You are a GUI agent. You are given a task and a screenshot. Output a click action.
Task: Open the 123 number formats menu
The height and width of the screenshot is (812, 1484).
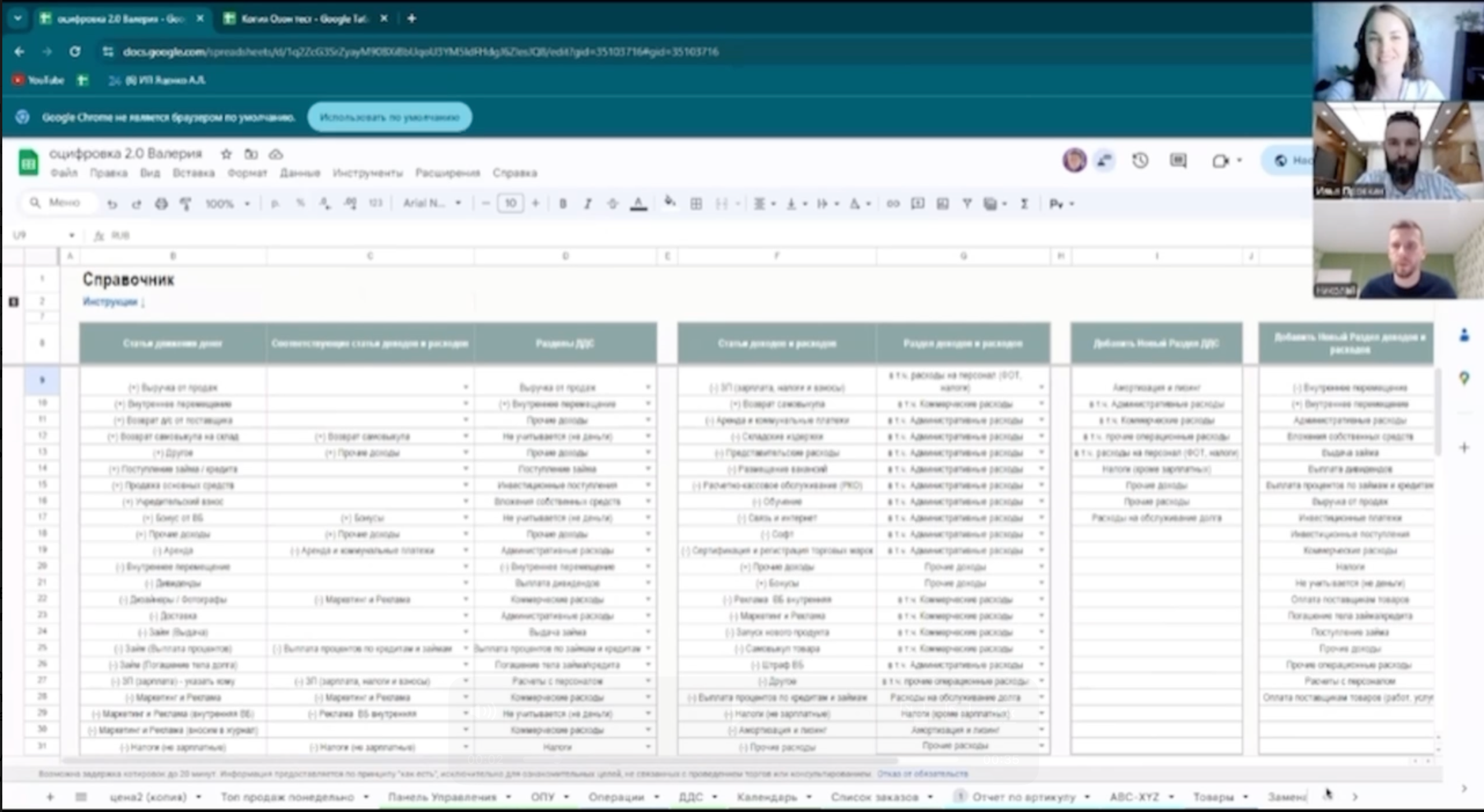376,203
